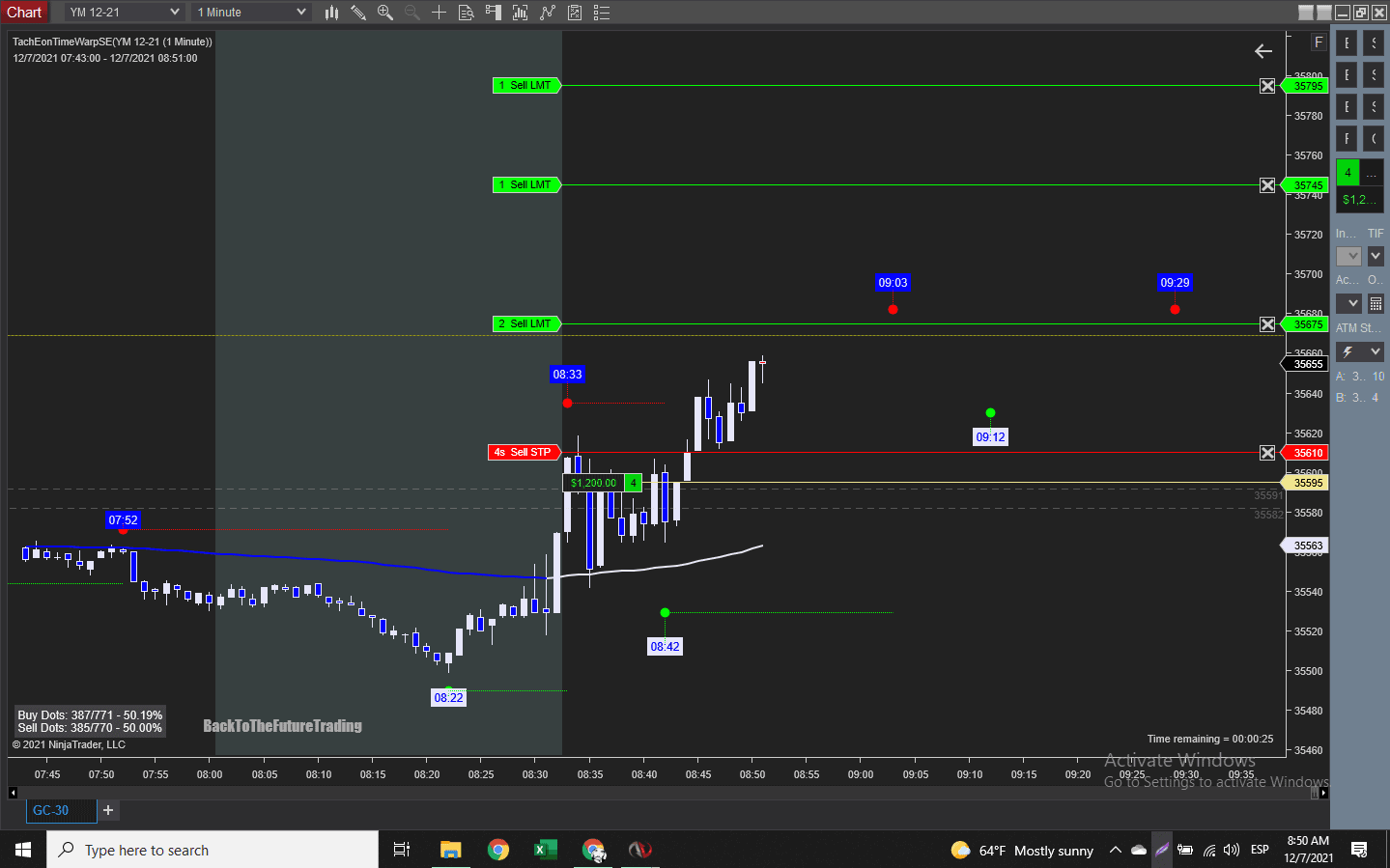Open the Windows Start menu
Screen dimensions: 1390x868
(23, 850)
